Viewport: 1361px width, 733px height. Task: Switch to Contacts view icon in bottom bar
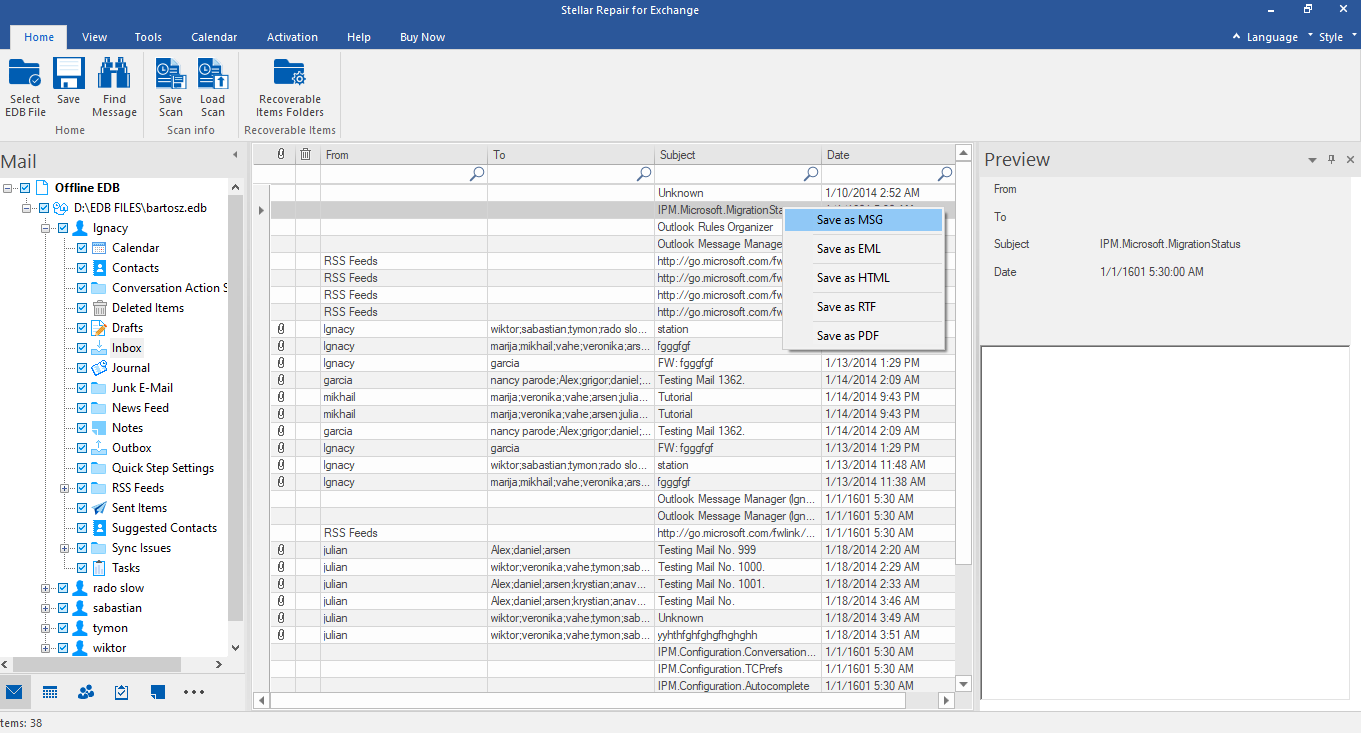(86, 692)
